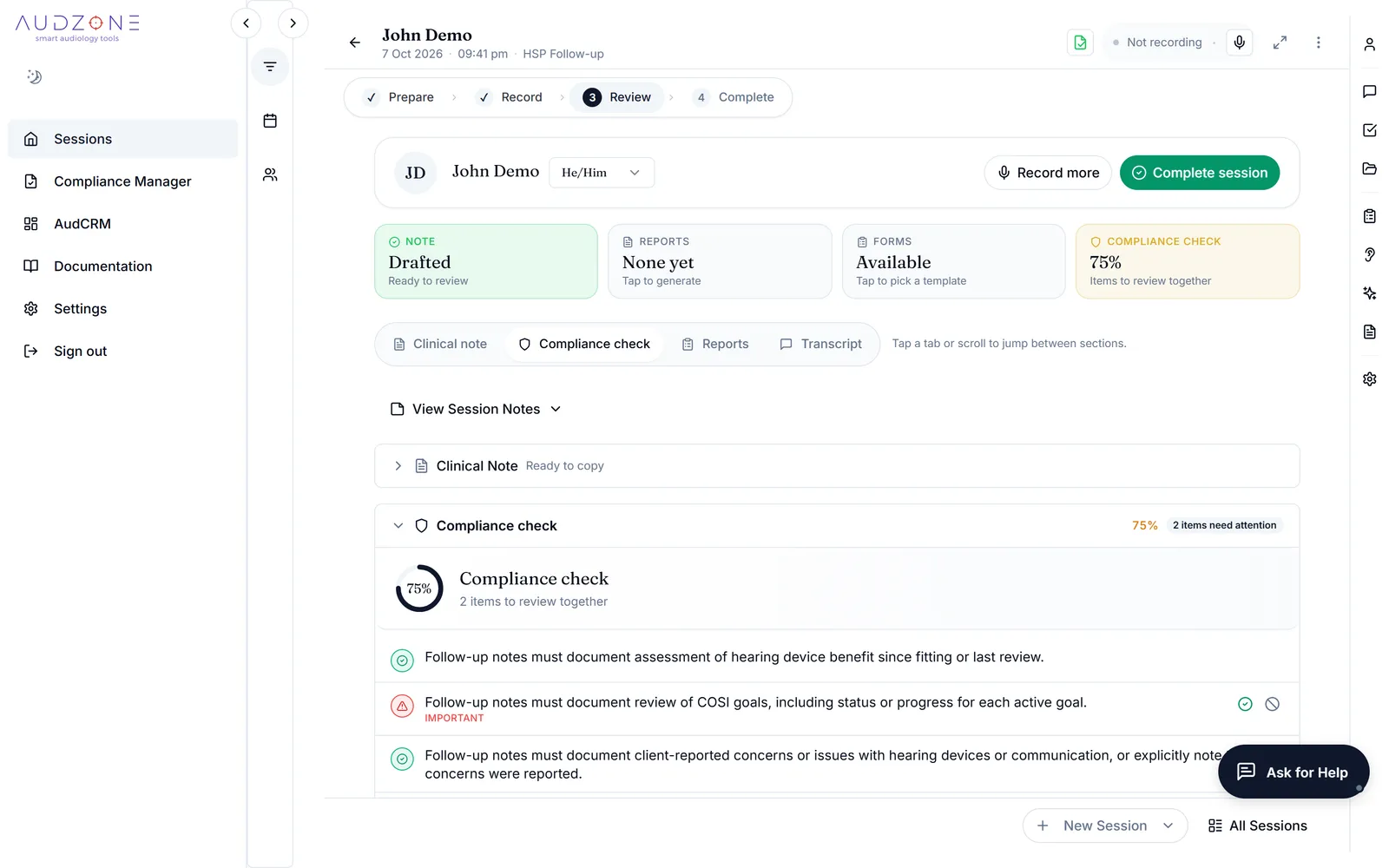This screenshot has width=1389, height=868.
Task: Click the filter icon below the navigation arrows
Action: pyautogui.click(x=270, y=67)
